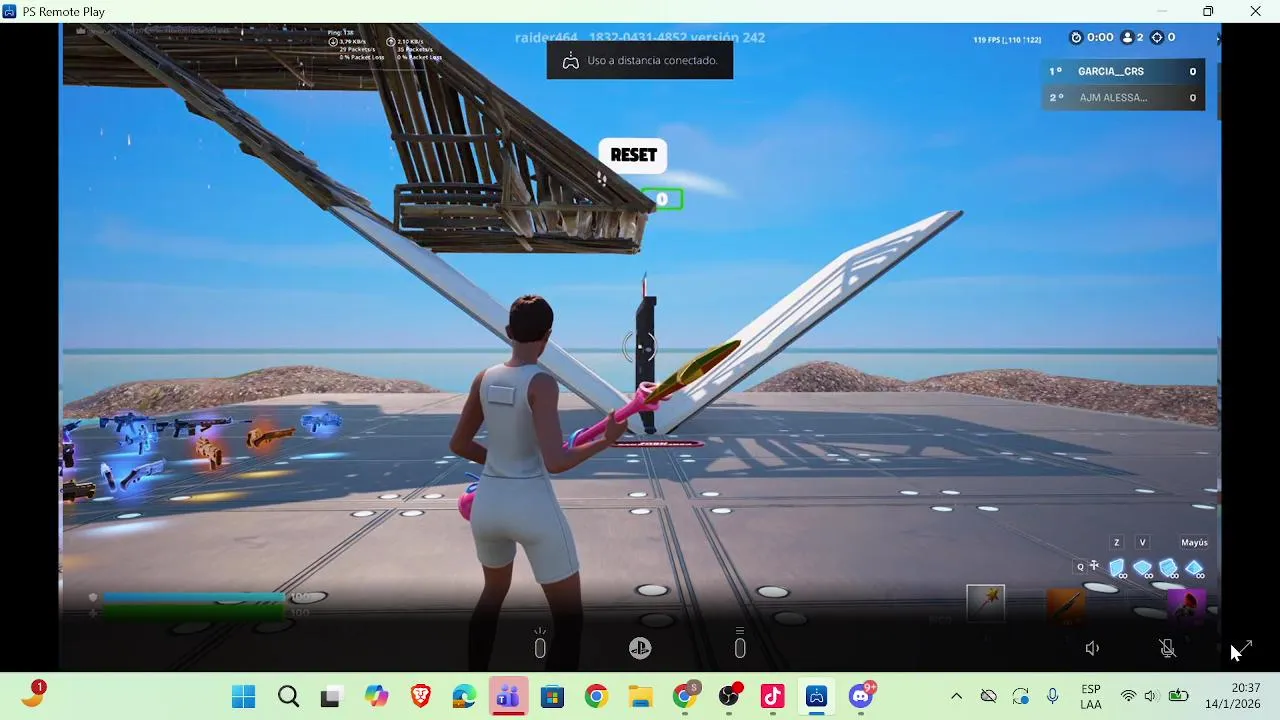Select the orange weapon inventory slot
Viewport: 1280px width, 720px height.
(1065, 606)
